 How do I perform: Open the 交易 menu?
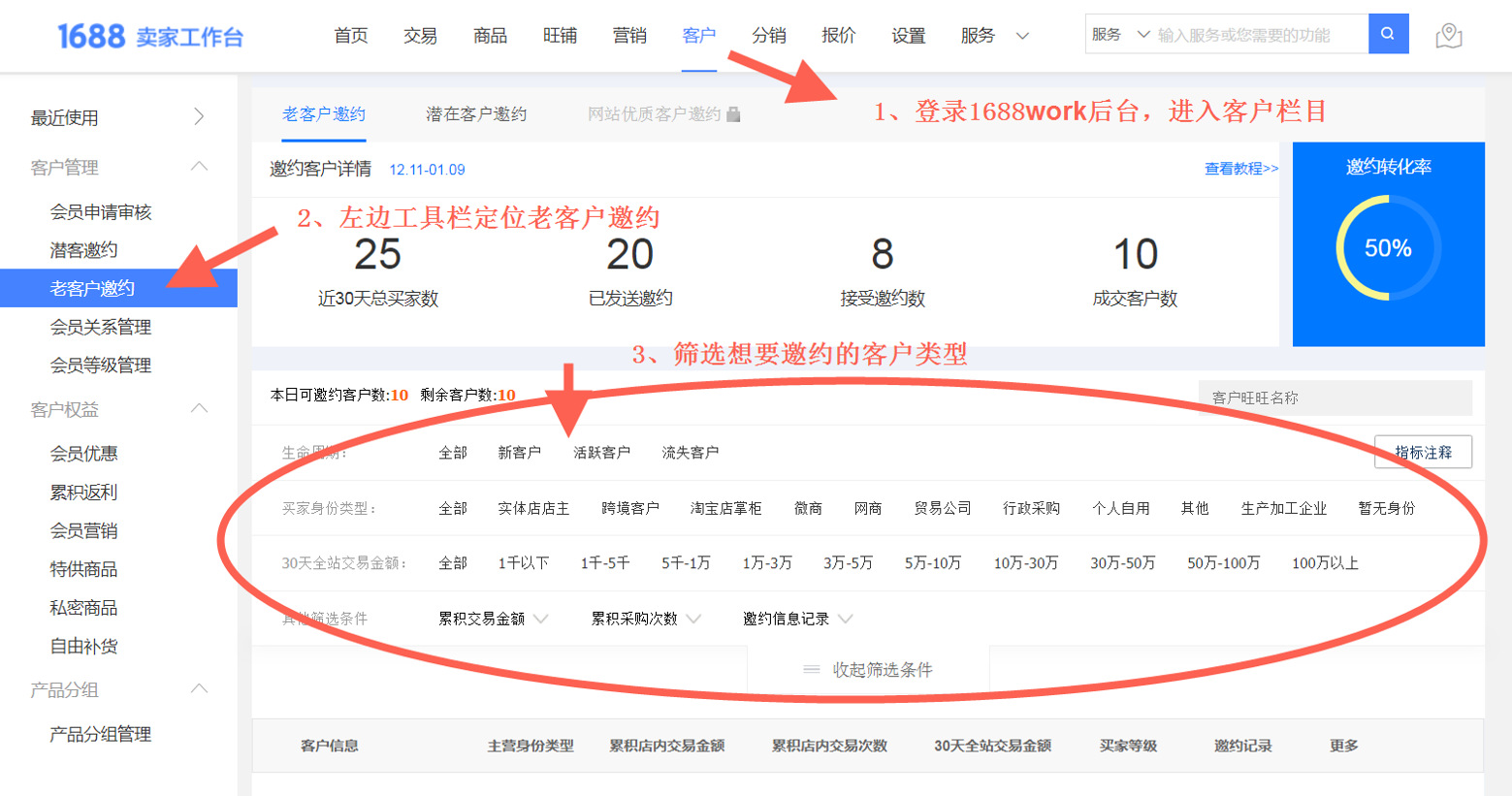(x=420, y=36)
